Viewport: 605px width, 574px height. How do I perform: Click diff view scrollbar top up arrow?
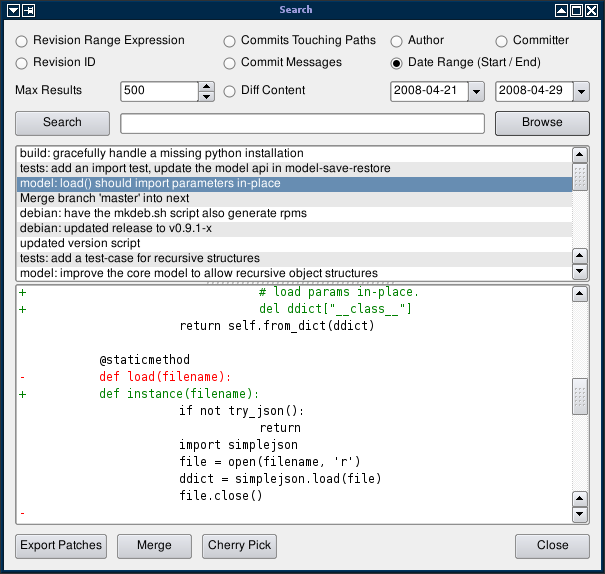(x=580, y=294)
